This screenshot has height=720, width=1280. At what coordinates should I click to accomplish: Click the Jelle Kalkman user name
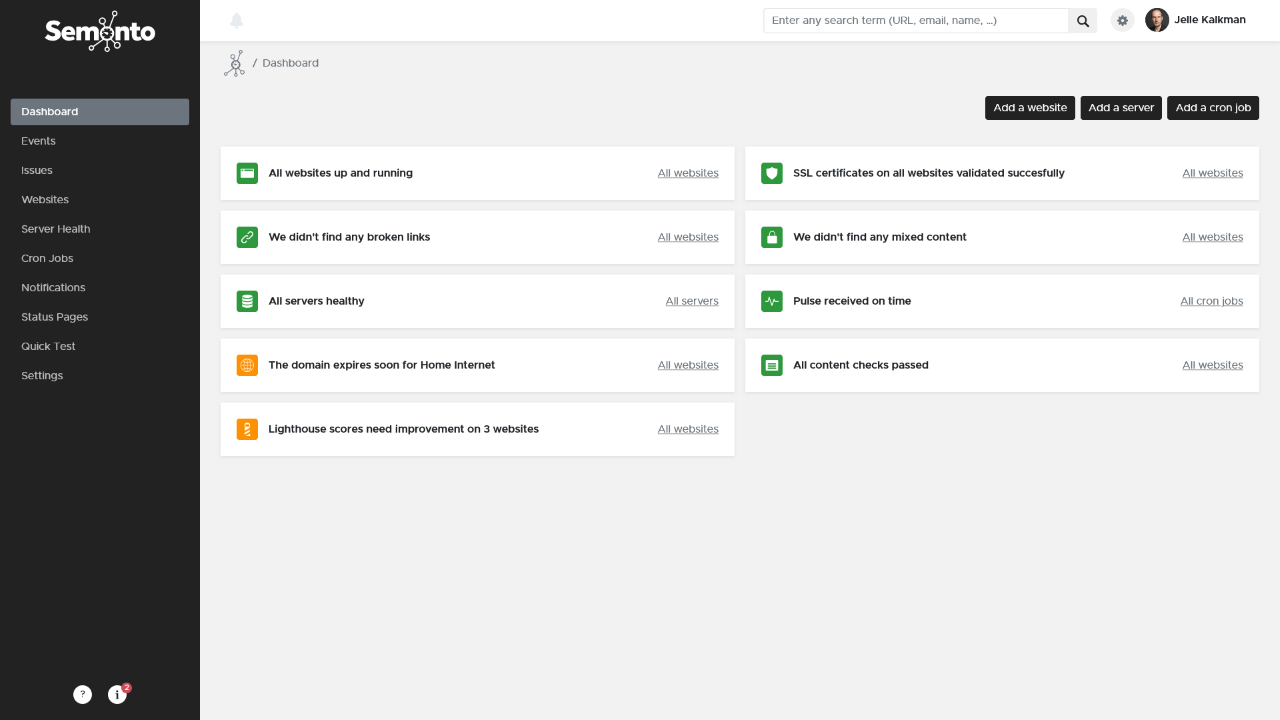(1210, 20)
